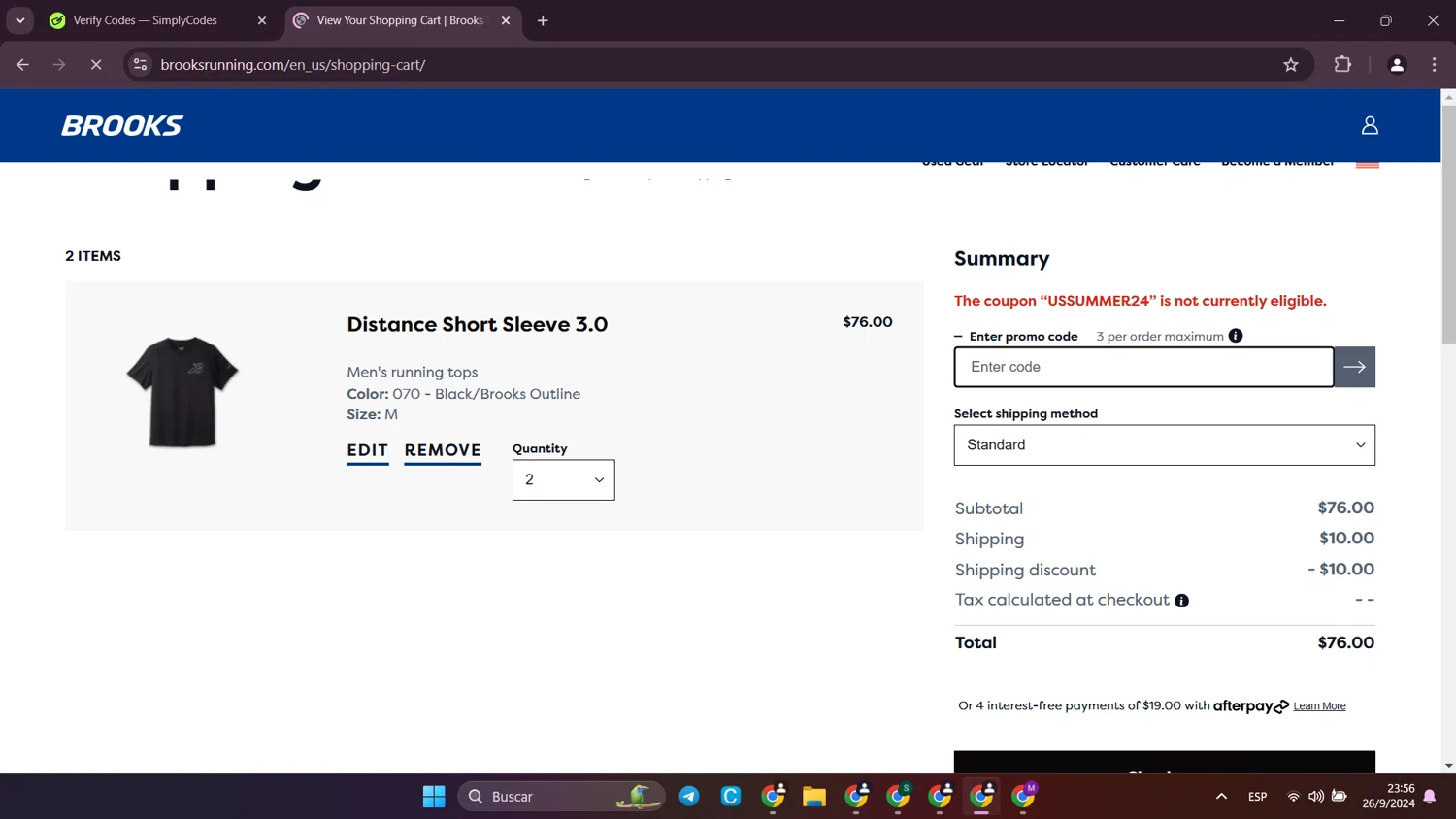This screenshot has height=819, width=1456.
Task: Open Chrome extensions puzzle icon
Action: (x=1342, y=65)
